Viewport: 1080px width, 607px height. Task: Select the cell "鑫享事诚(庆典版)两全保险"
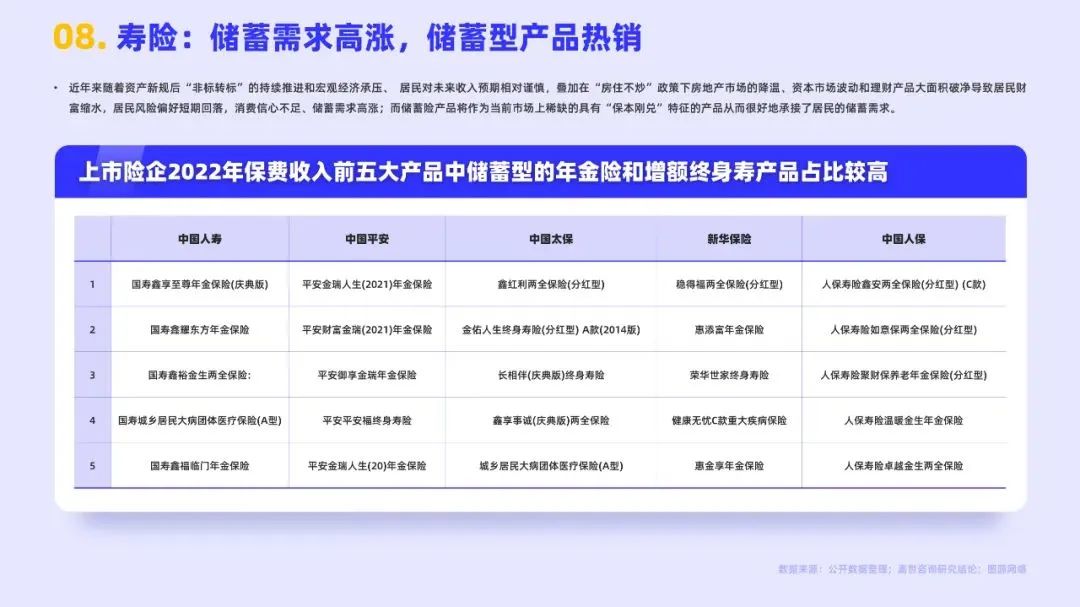[x=551, y=420]
